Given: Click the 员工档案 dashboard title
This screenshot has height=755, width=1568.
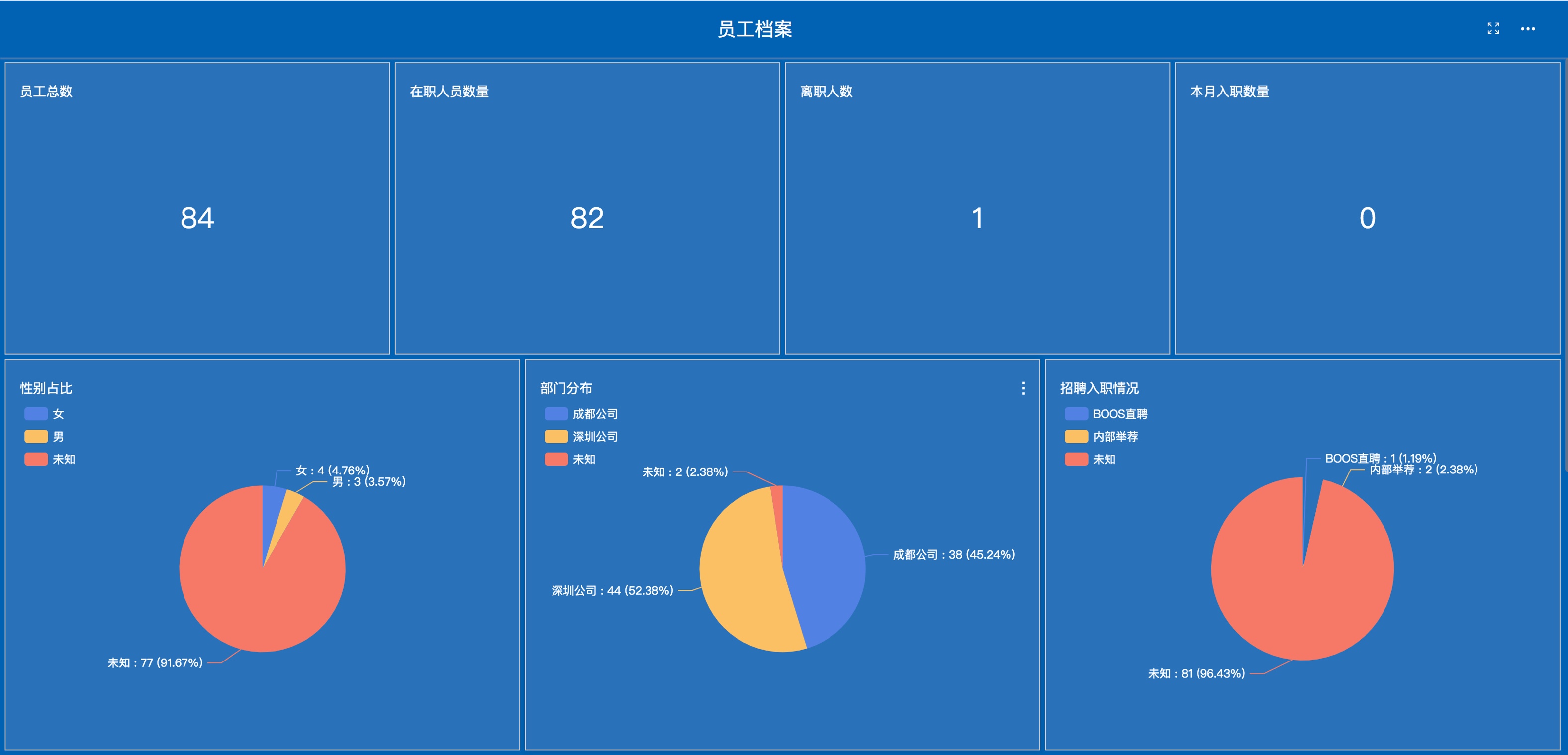Looking at the screenshot, I should click(754, 29).
